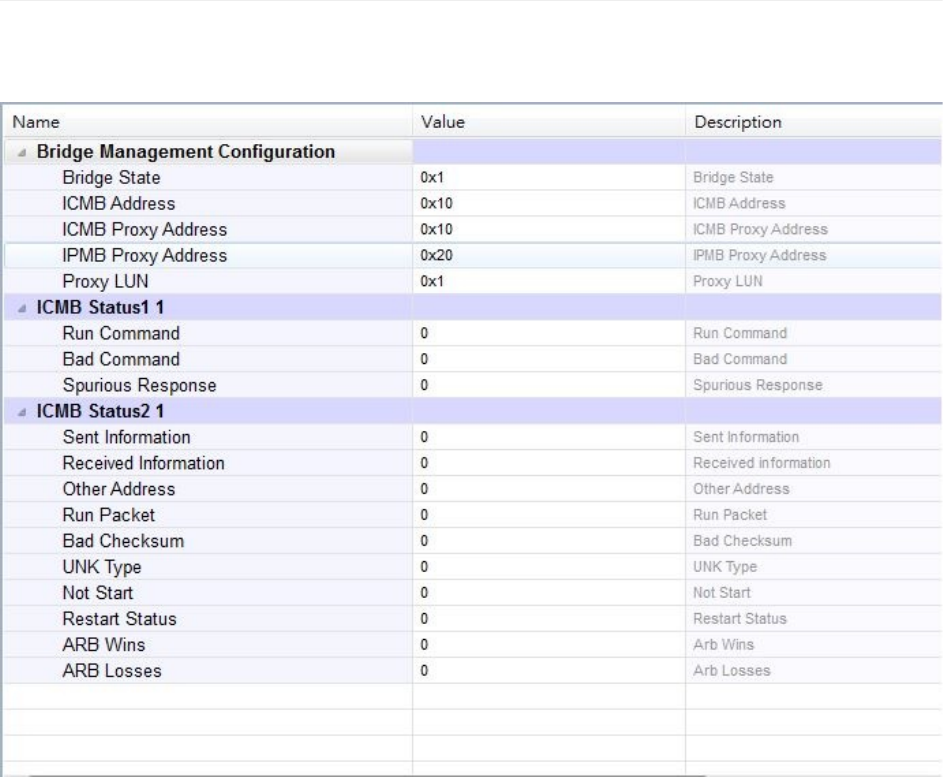
Task: Edit the Proxy LUN value field
Action: (549, 281)
